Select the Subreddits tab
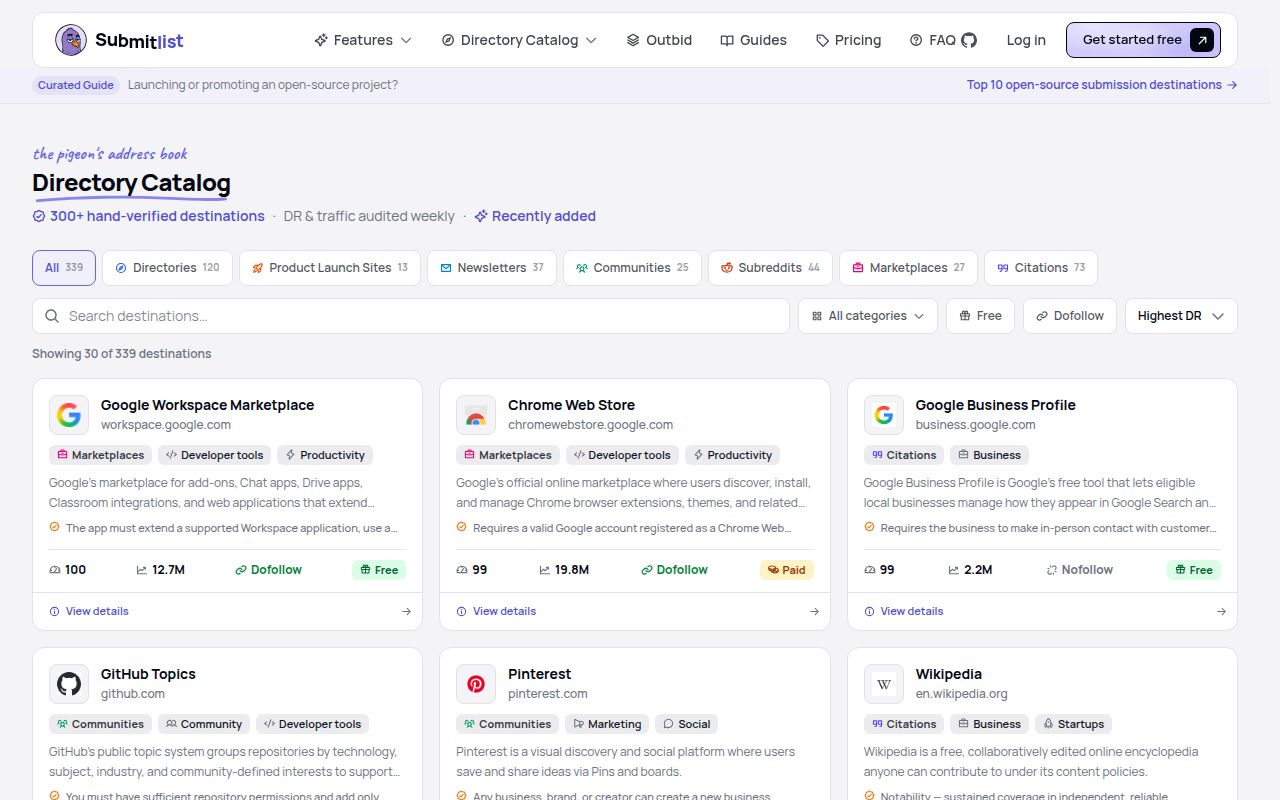 click(x=770, y=268)
